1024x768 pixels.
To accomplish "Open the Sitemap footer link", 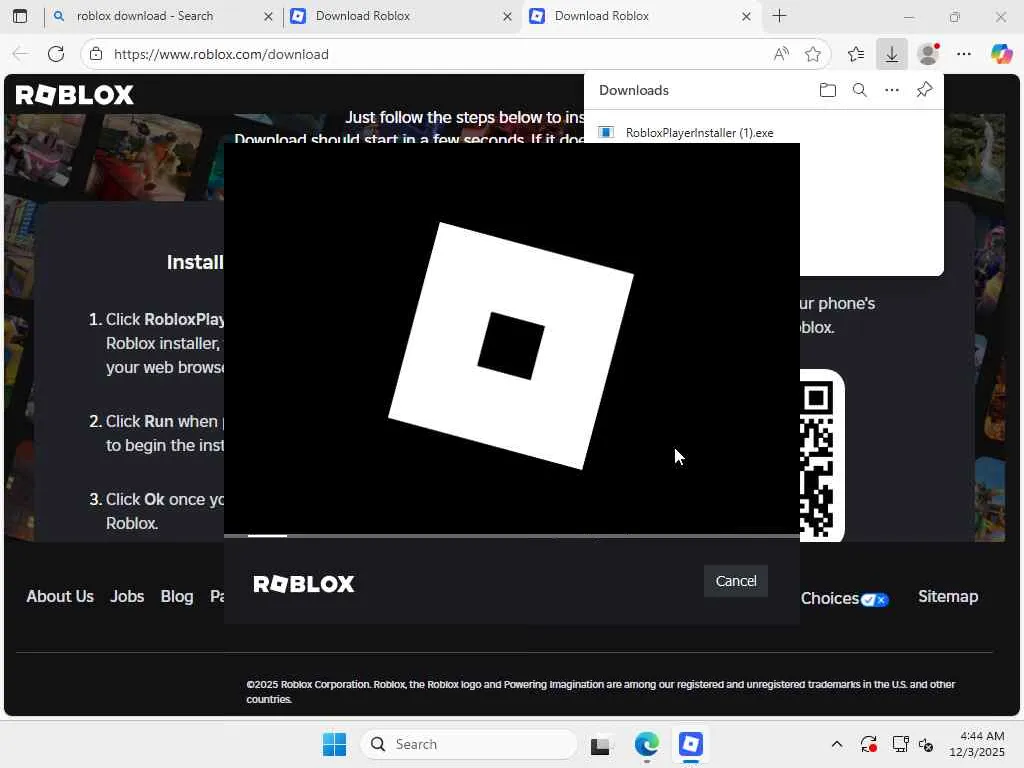I will [x=948, y=596].
